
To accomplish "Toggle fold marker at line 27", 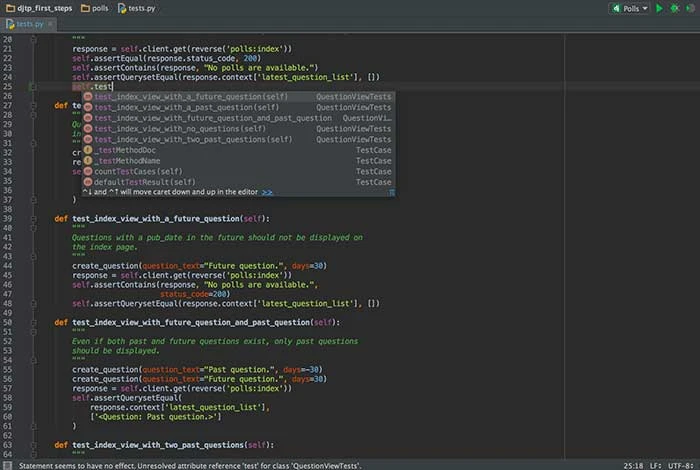I will coord(33,105).
